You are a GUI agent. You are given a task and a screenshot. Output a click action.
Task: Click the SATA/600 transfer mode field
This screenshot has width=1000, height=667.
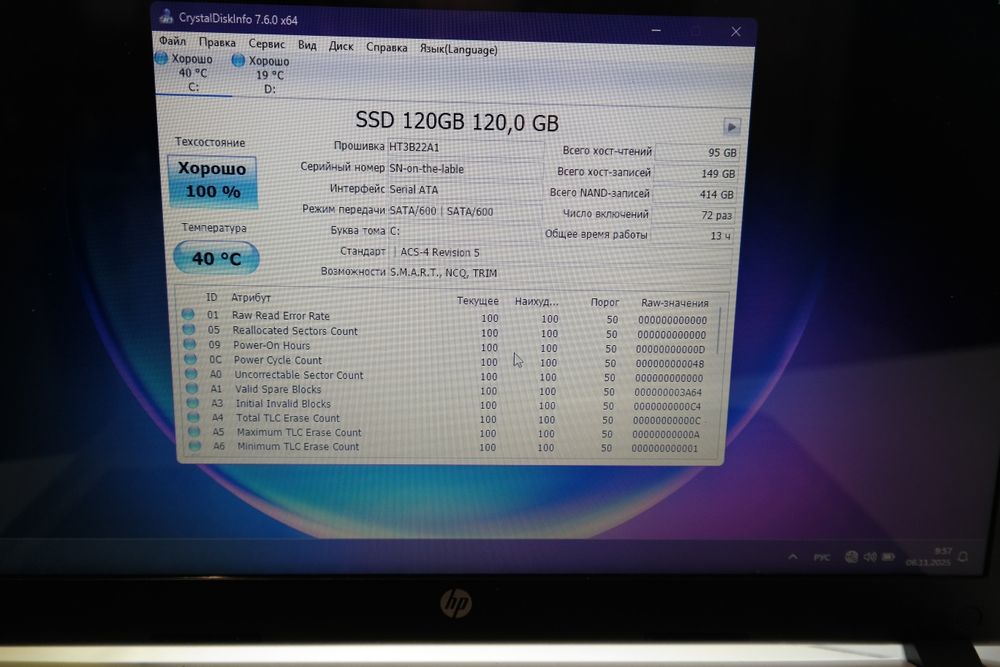(x=464, y=212)
